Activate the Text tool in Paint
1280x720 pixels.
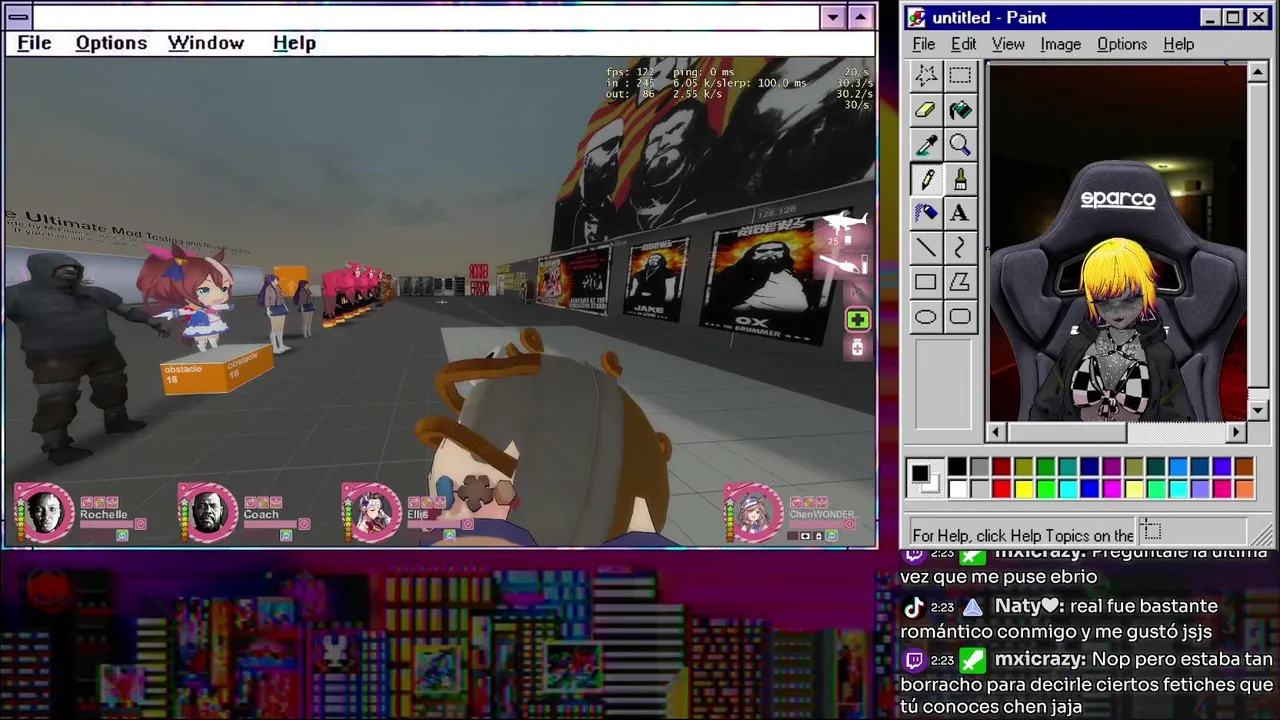coord(960,213)
